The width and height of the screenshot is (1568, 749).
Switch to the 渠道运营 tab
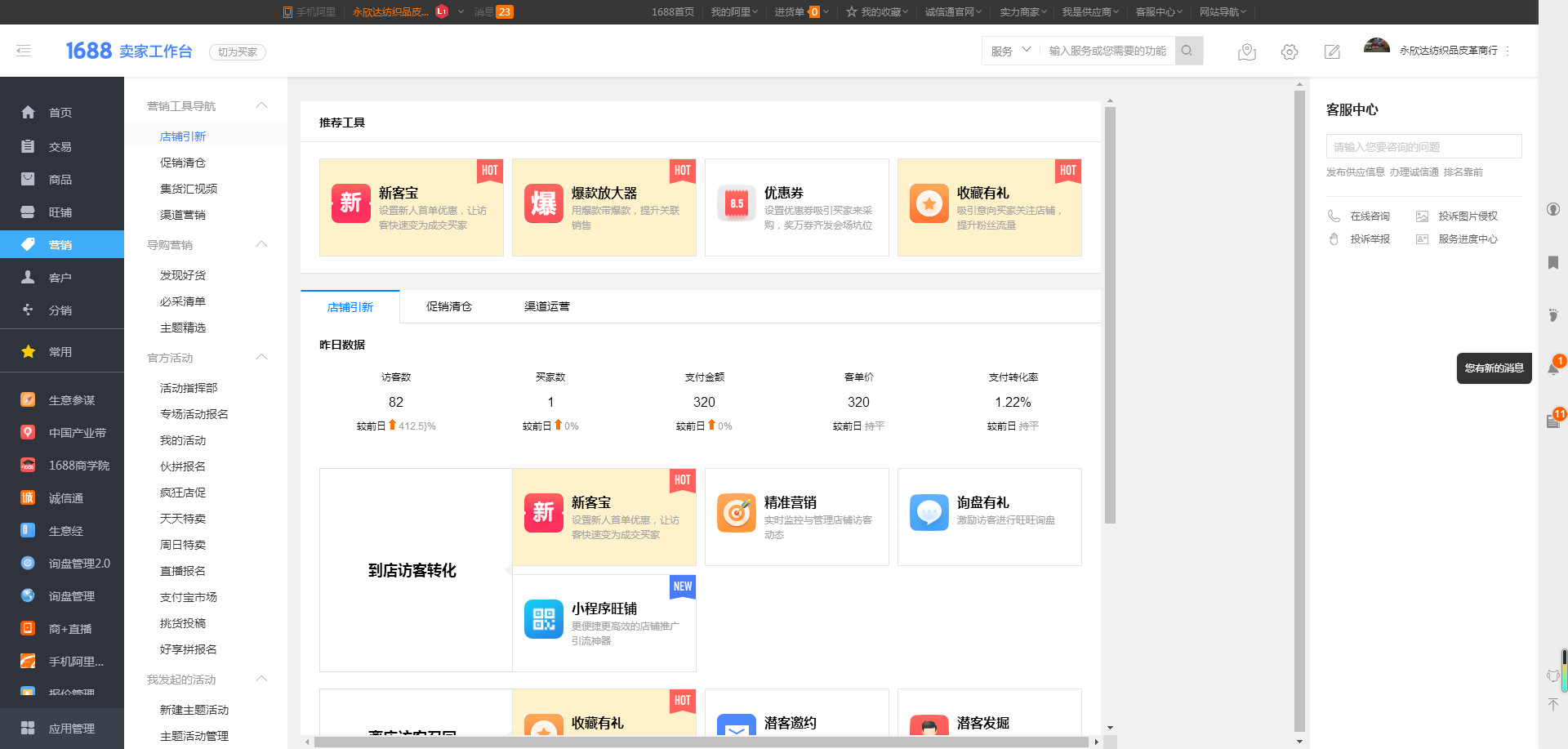546,306
